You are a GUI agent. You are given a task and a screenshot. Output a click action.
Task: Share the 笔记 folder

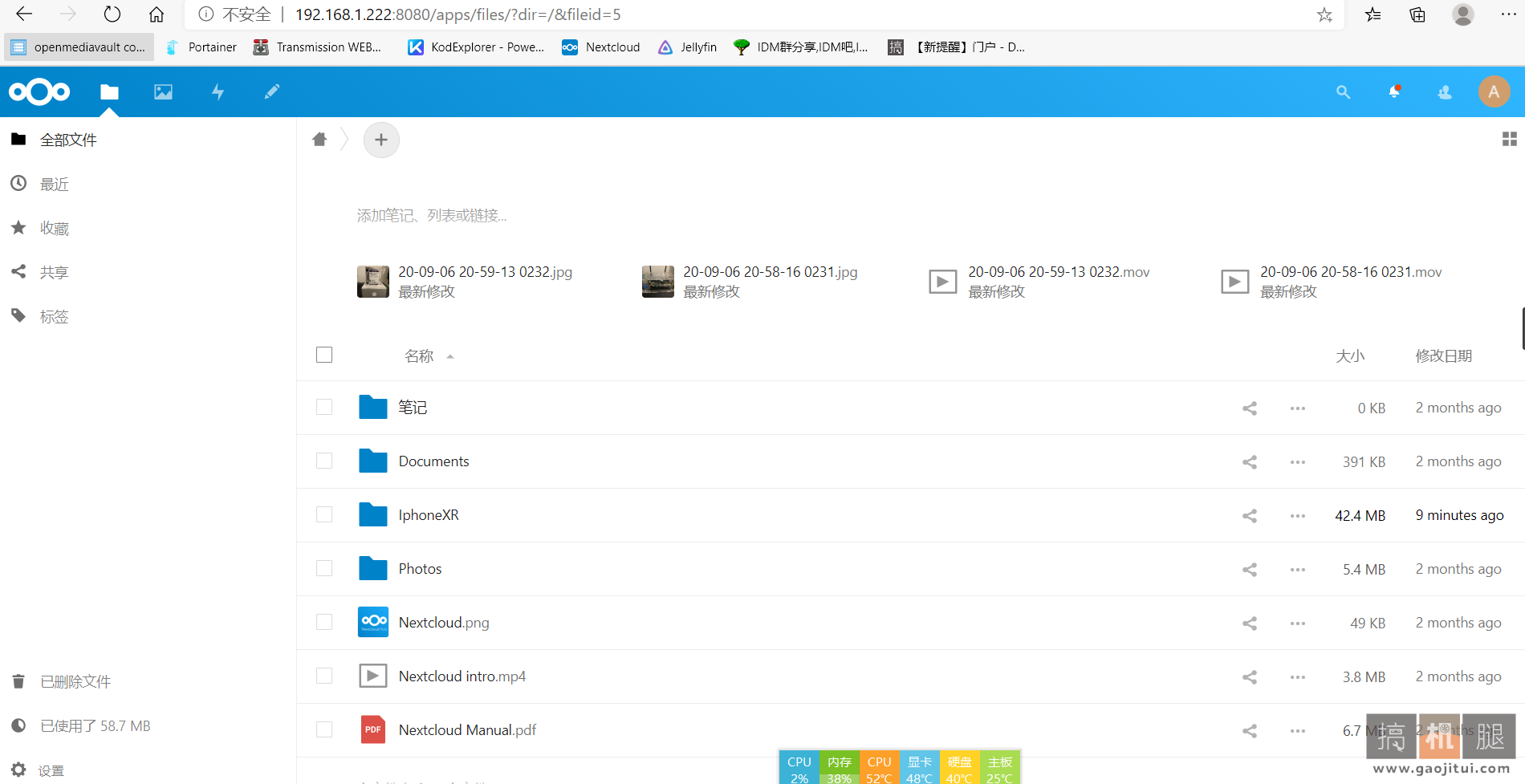pyautogui.click(x=1250, y=408)
